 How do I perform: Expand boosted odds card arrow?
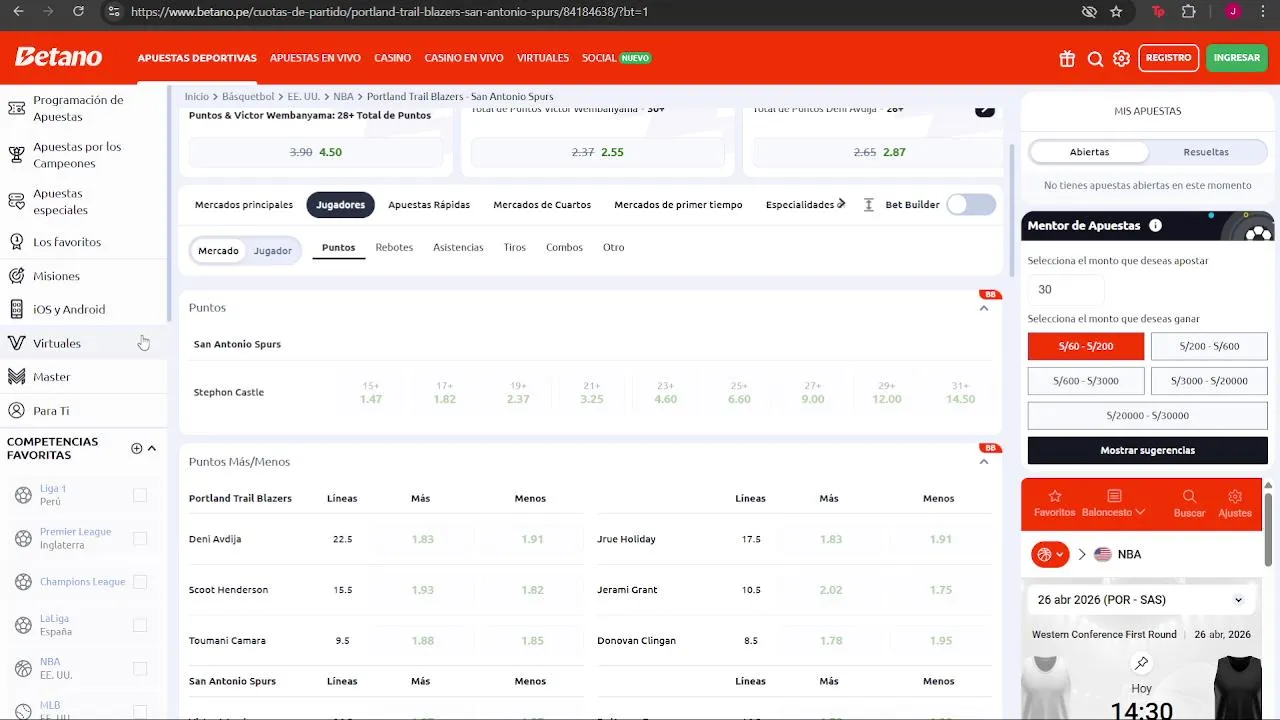985,110
